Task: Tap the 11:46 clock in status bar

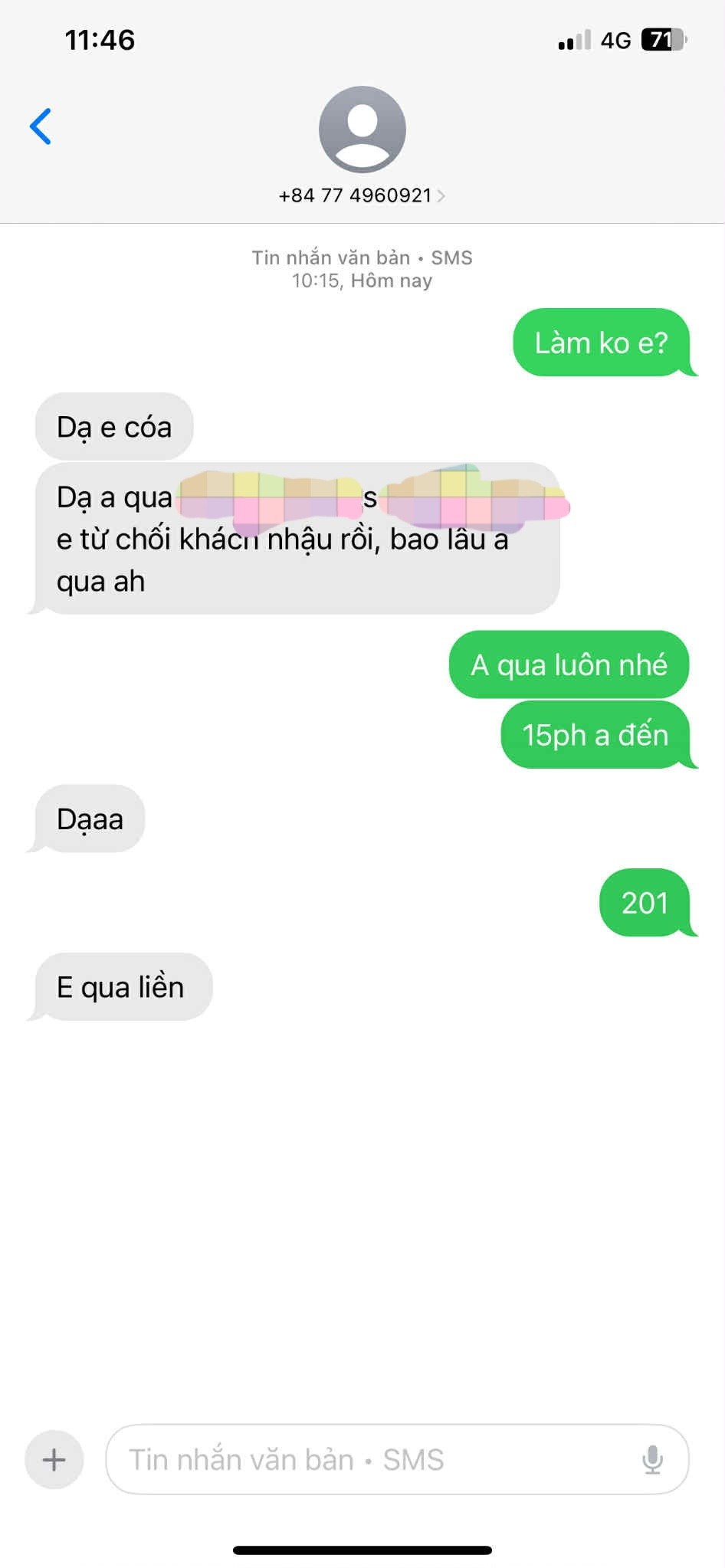Action: (100, 40)
